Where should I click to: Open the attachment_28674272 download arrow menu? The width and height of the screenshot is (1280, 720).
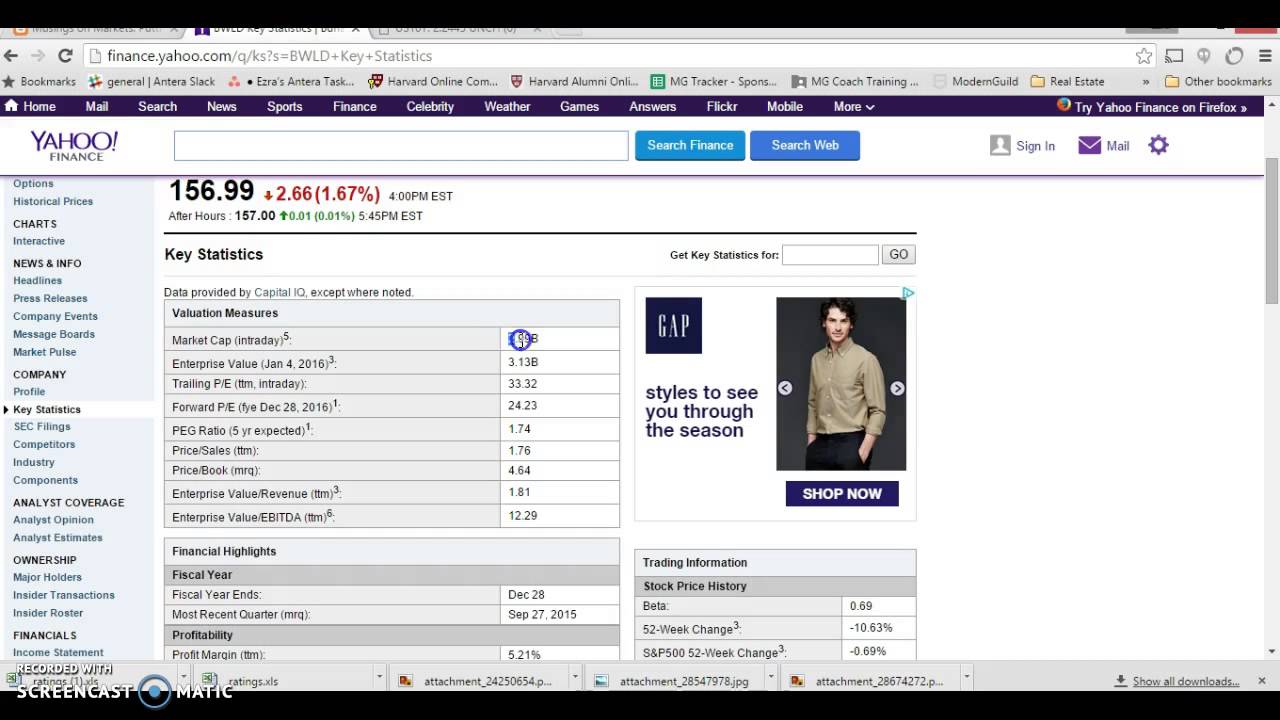pyautogui.click(x=966, y=678)
